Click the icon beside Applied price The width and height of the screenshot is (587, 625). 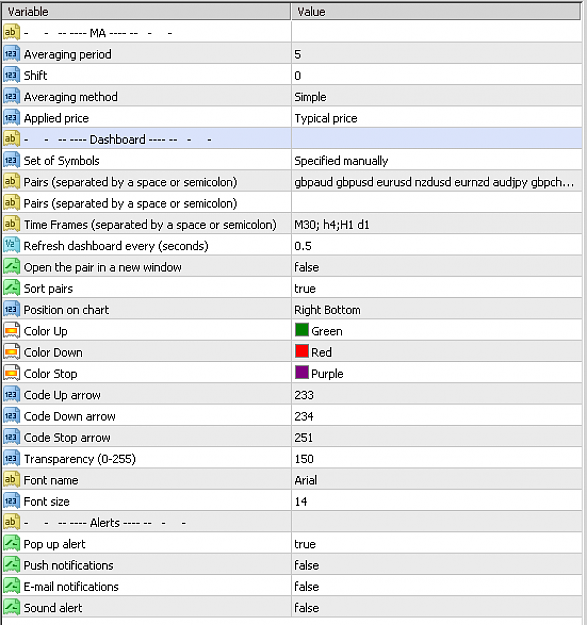[x=11, y=118]
